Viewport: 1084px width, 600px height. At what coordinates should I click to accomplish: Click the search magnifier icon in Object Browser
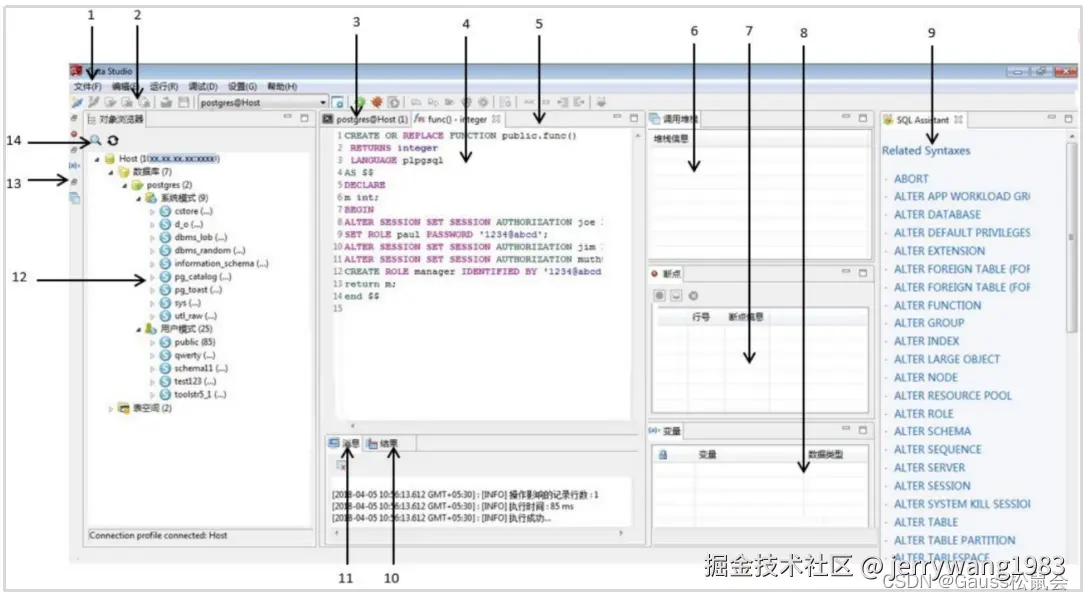click(94, 140)
